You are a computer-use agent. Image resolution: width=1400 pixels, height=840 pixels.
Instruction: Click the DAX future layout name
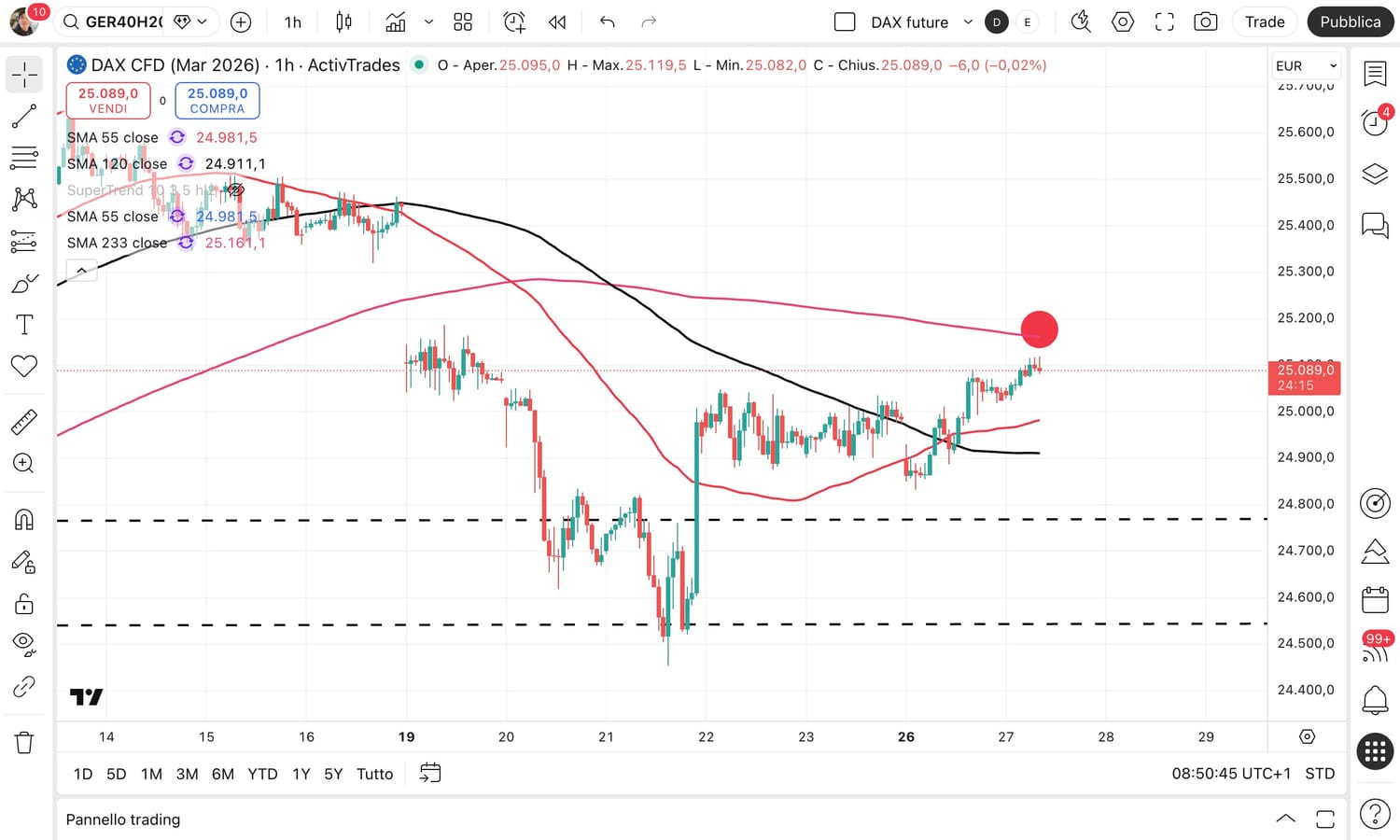[909, 21]
